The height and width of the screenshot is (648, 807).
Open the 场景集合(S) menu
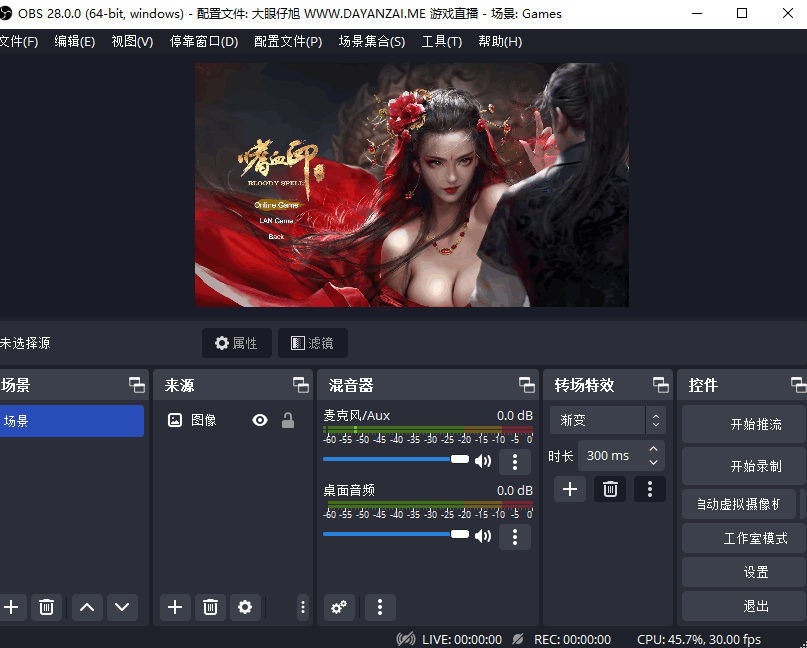[x=372, y=42]
